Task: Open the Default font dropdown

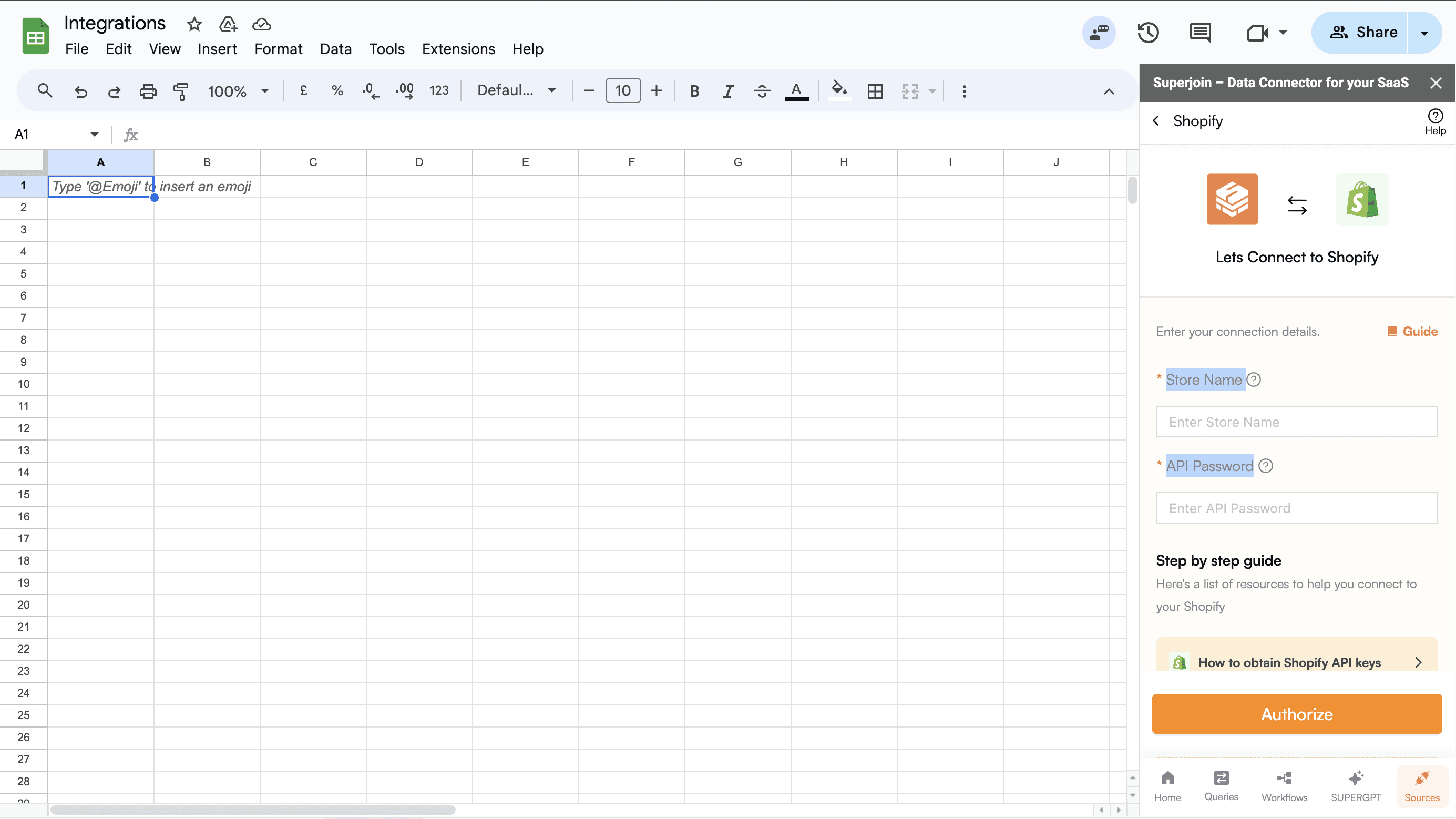Action: tap(517, 91)
